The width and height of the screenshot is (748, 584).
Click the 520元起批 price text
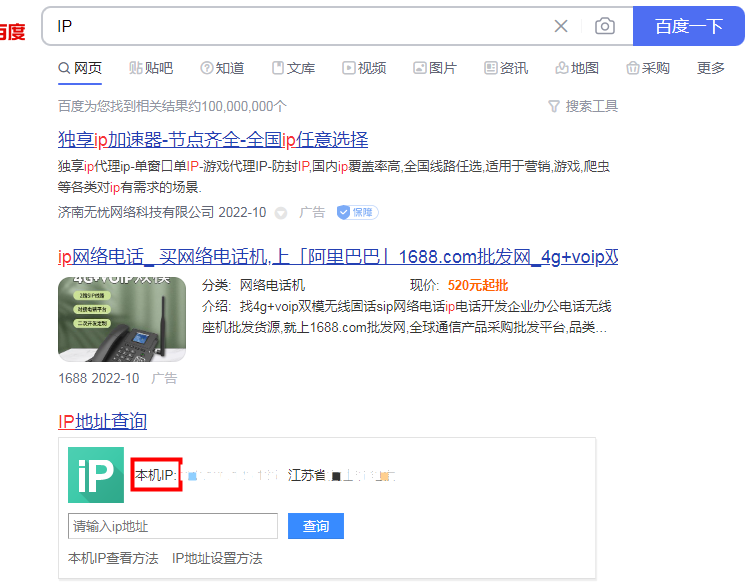click(x=478, y=285)
